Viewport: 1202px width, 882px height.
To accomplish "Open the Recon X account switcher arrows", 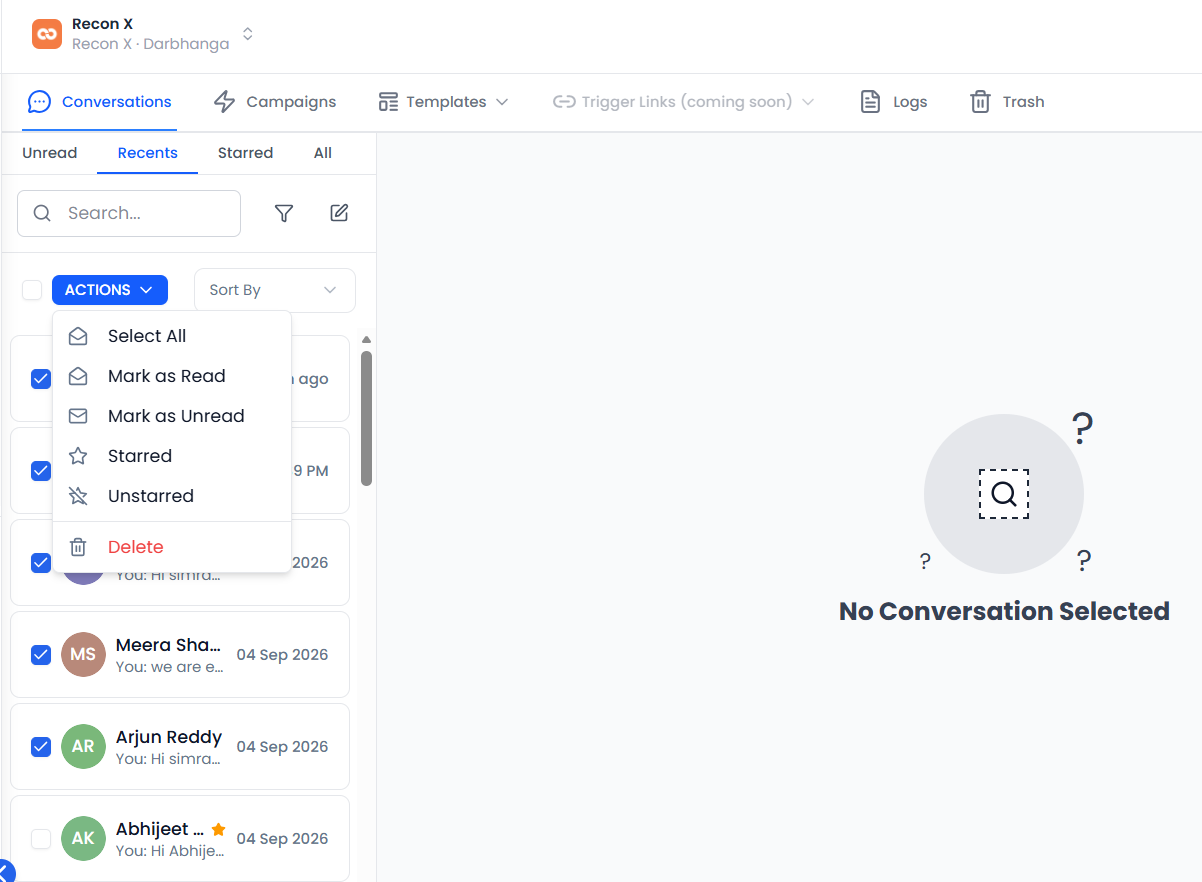I will pos(248,34).
